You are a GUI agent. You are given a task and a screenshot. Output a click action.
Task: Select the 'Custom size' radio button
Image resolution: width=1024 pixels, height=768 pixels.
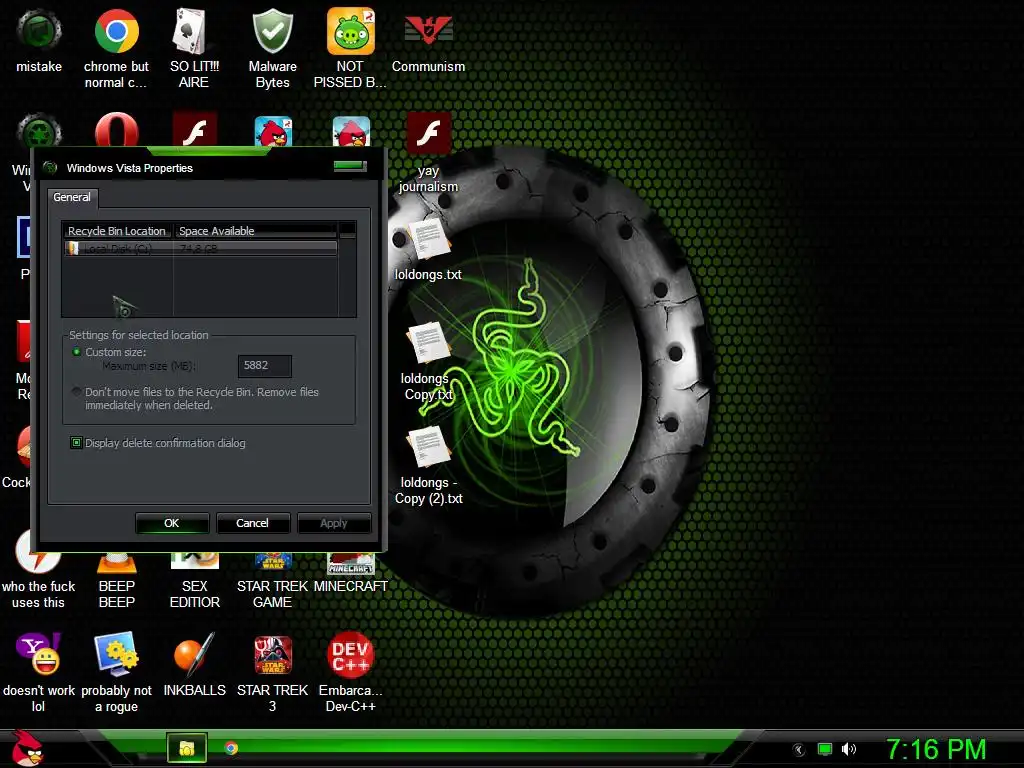76,352
